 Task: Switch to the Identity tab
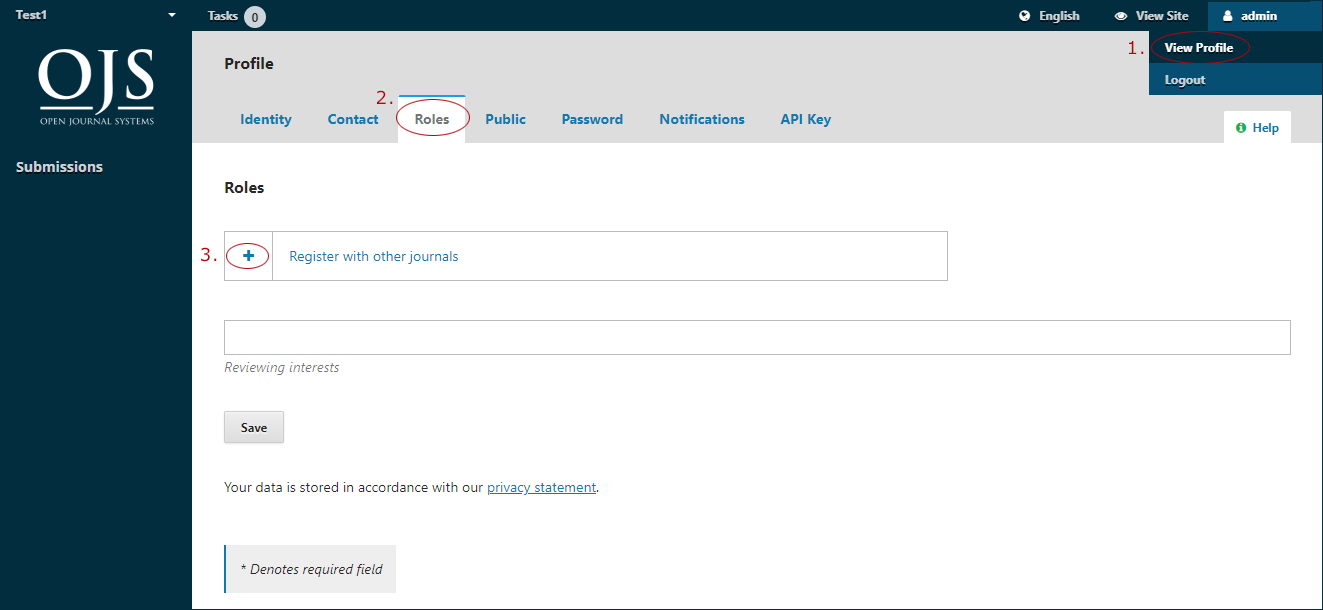pos(266,119)
